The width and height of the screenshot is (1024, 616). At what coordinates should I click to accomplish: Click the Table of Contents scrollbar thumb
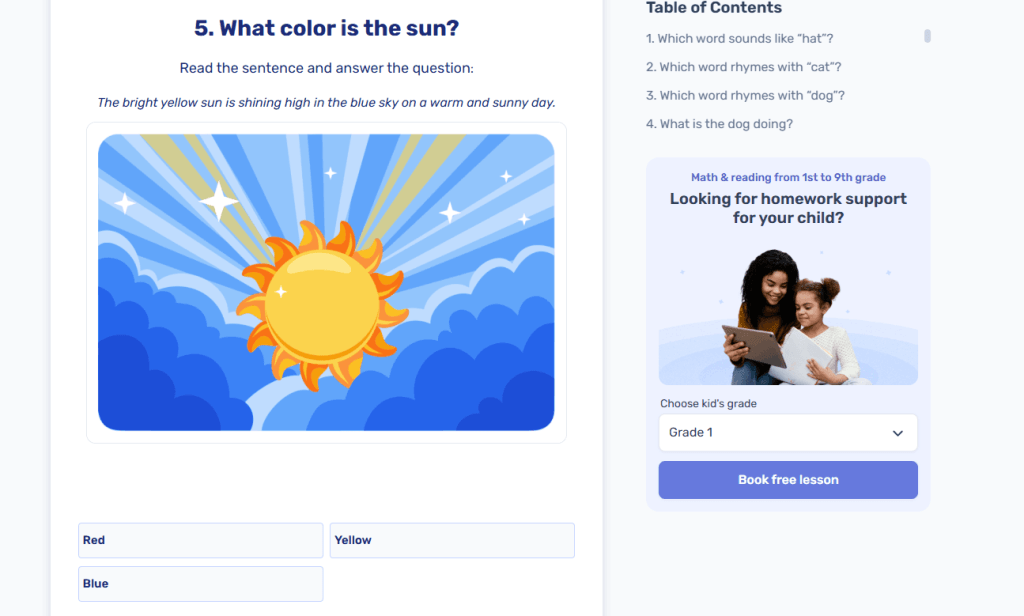[x=927, y=36]
